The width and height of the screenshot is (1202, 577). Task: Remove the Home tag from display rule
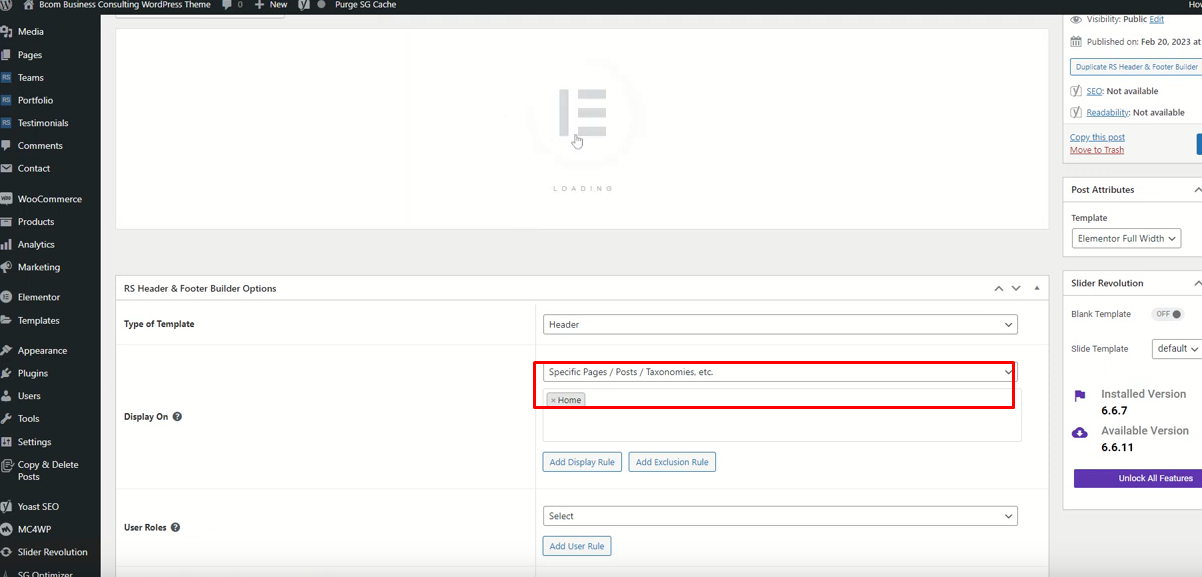coord(553,400)
